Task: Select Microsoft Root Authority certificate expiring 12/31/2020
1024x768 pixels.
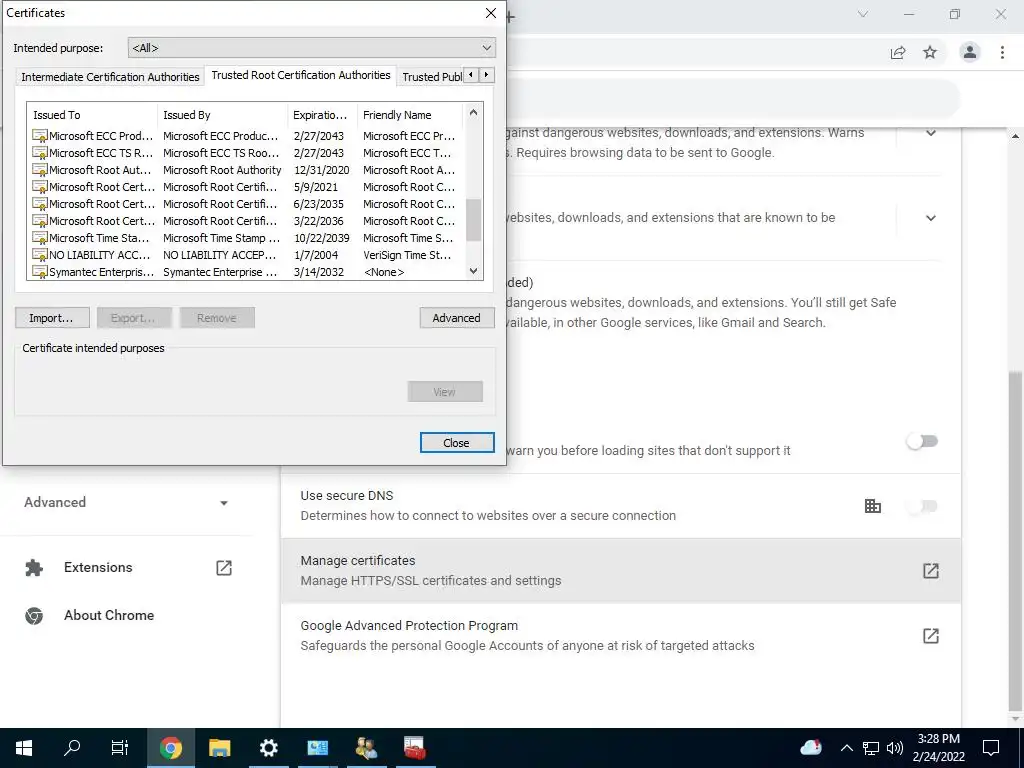Action: click(x=246, y=170)
